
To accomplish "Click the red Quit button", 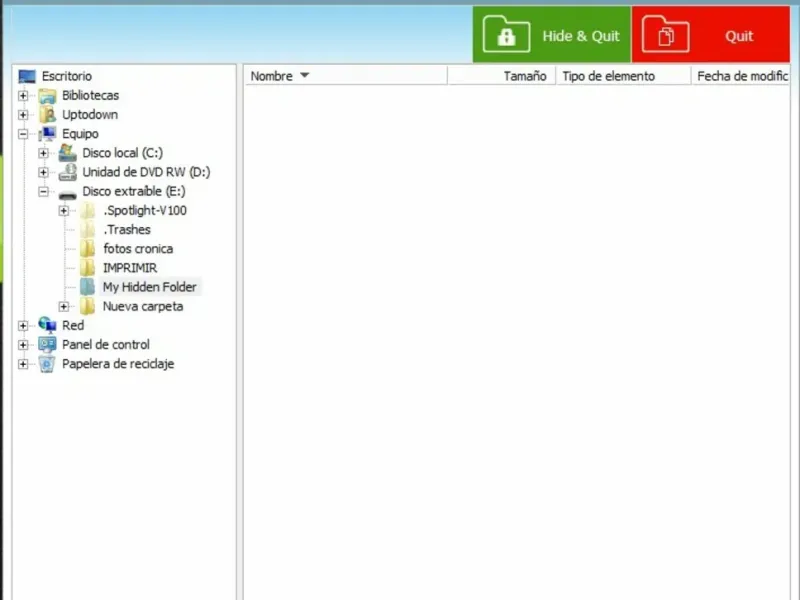I will [711, 35].
